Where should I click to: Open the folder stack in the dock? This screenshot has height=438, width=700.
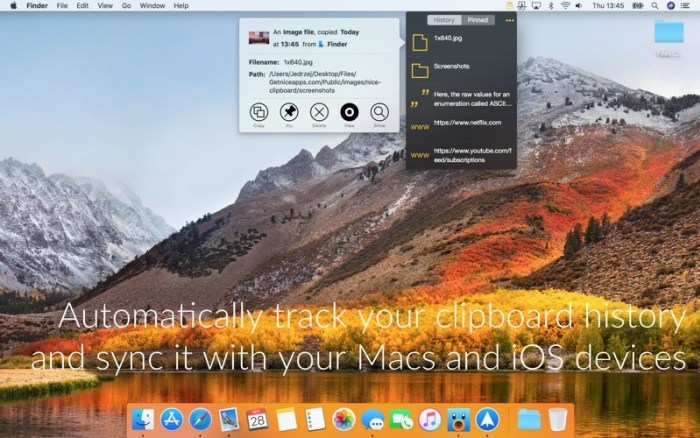click(x=529, y=420)
